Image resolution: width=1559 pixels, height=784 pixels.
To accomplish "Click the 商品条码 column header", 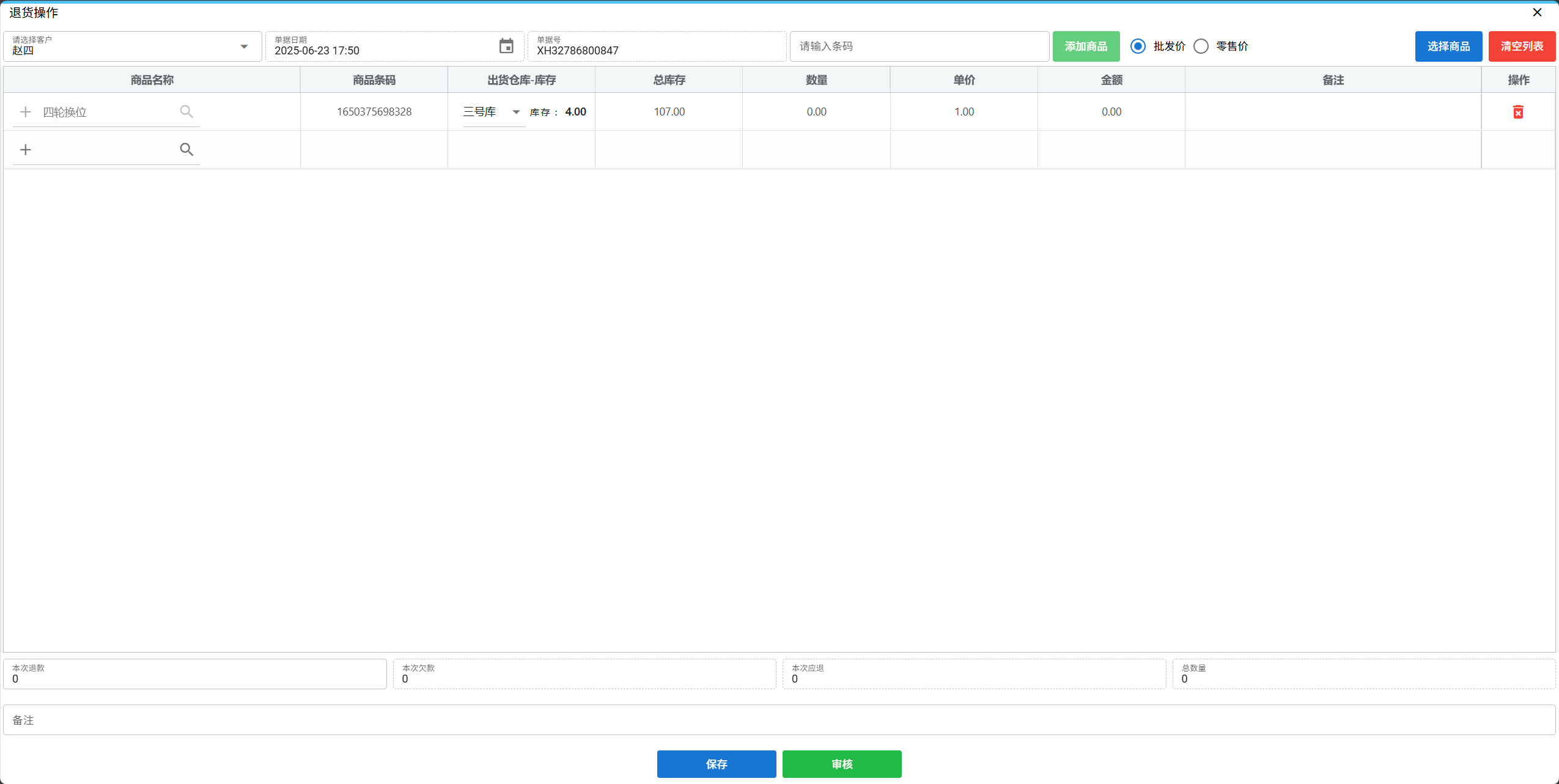I will [374, 80].
